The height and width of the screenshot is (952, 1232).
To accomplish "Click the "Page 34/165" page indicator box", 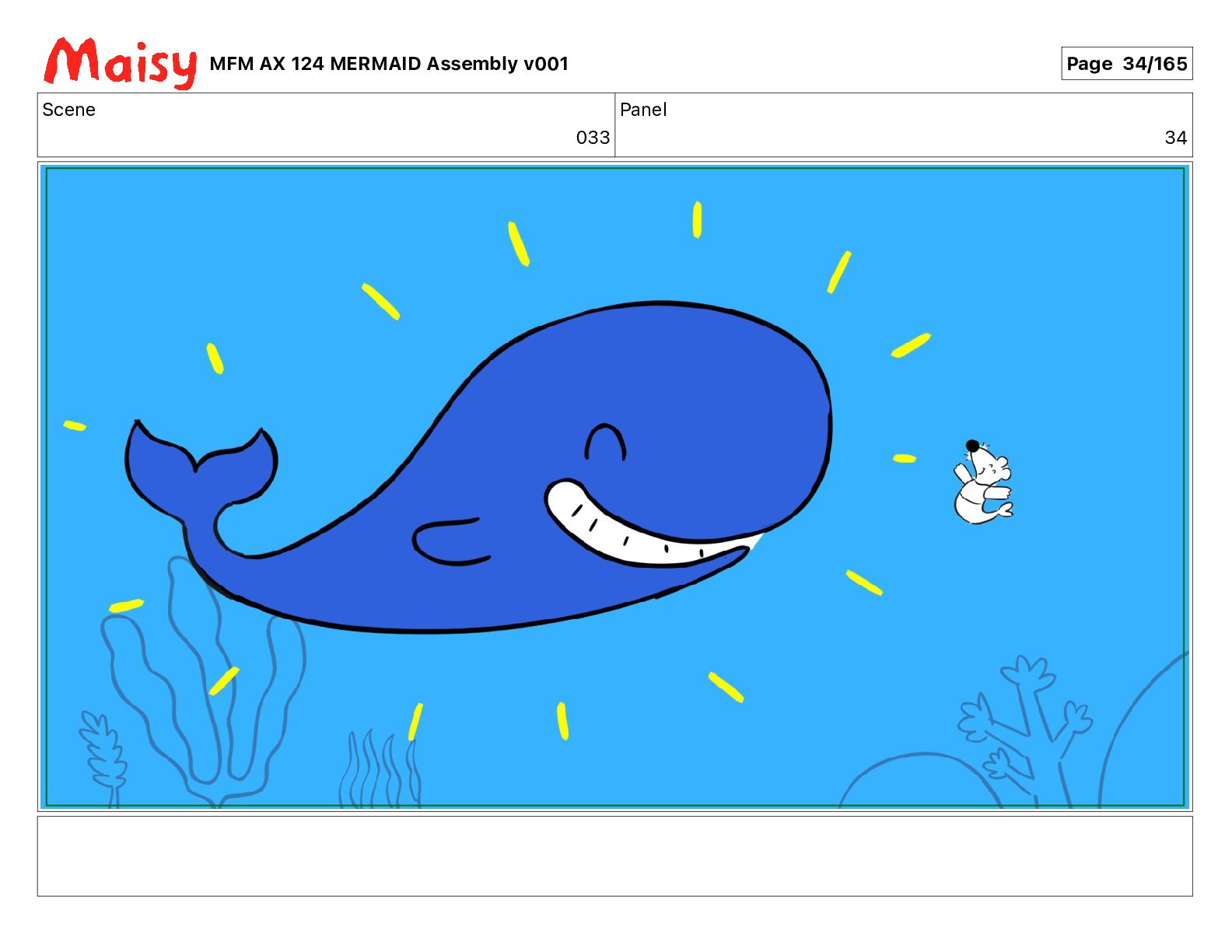I will pos(1126,64).
